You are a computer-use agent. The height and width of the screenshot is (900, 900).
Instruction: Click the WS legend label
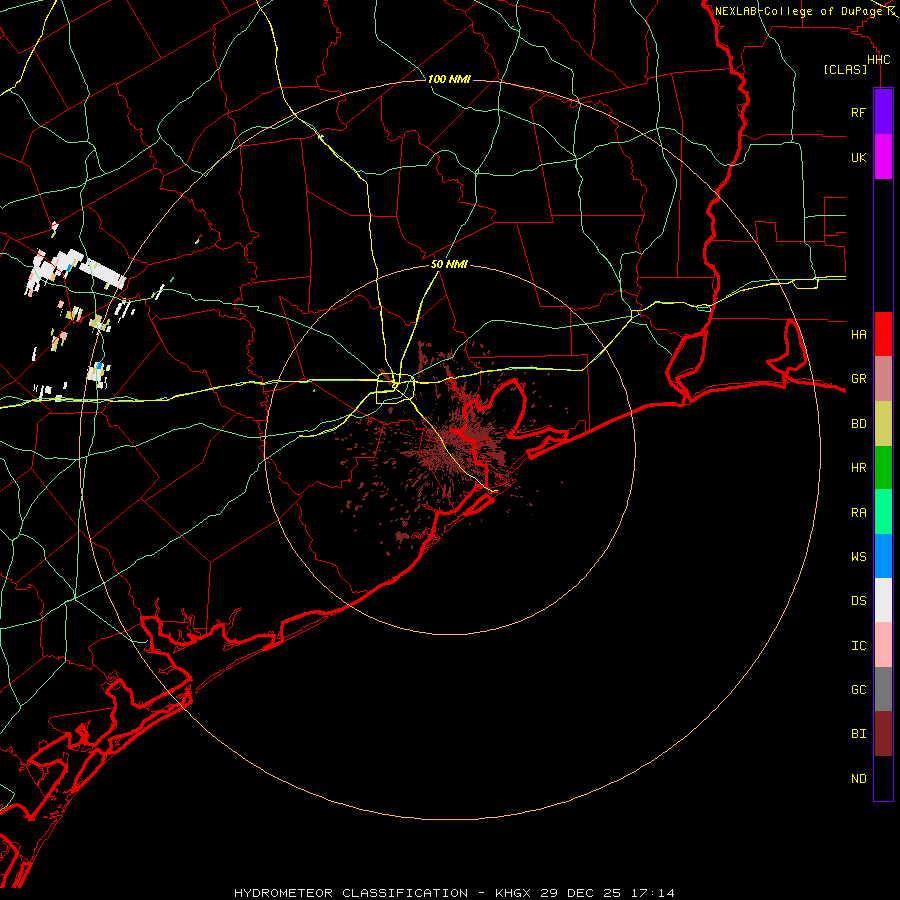[858, 557]
